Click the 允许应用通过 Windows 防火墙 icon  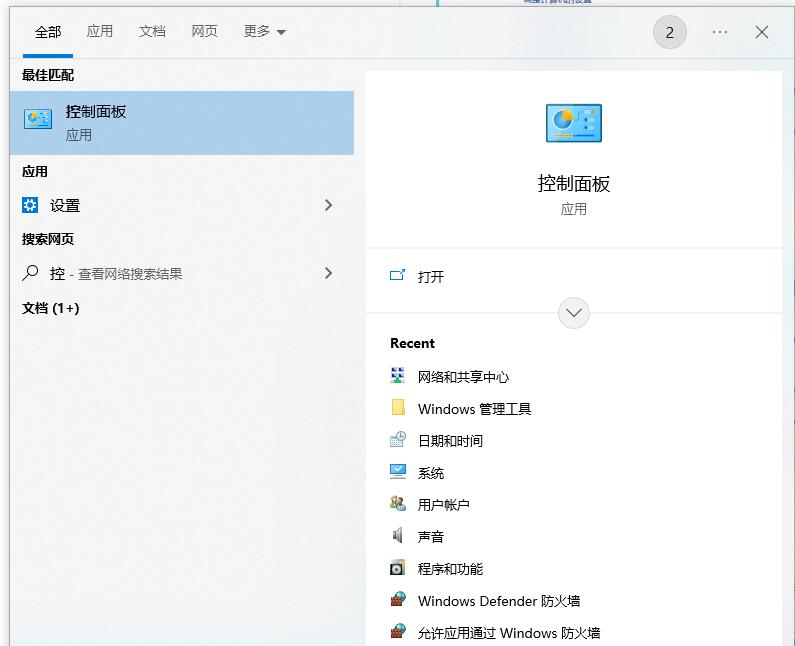[398, 631]
